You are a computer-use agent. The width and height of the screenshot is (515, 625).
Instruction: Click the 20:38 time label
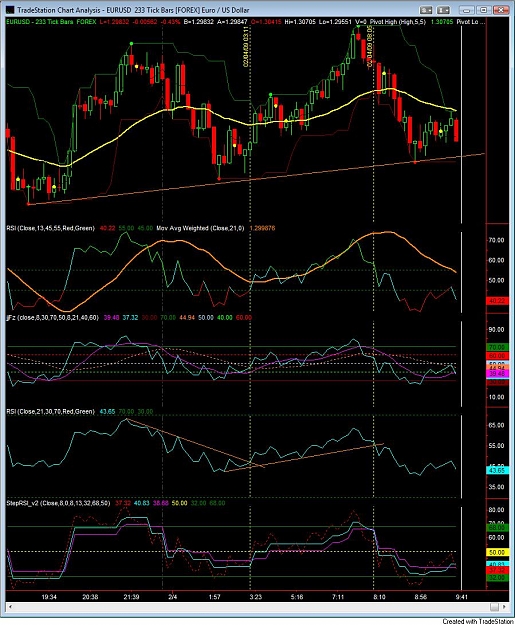click(90, 597)
